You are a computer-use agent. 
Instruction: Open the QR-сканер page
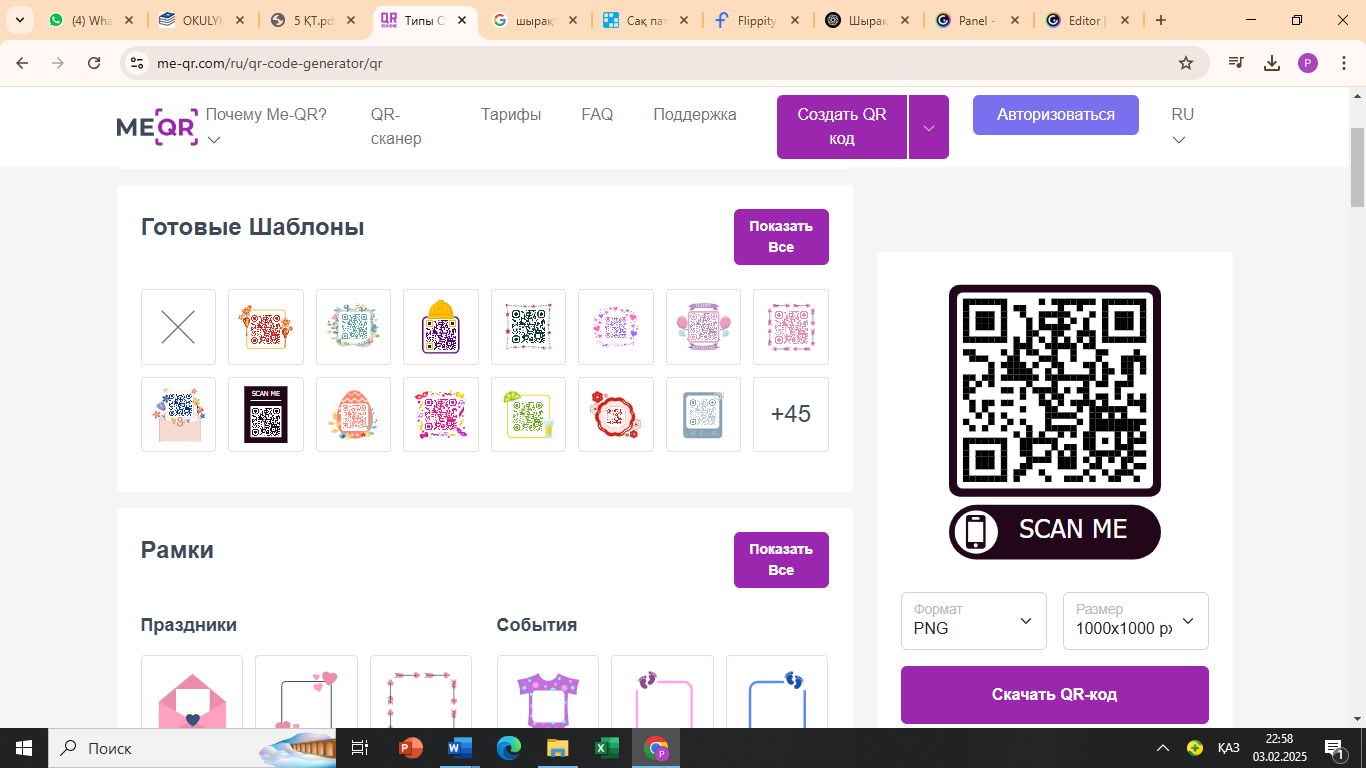tap(396, 127)
